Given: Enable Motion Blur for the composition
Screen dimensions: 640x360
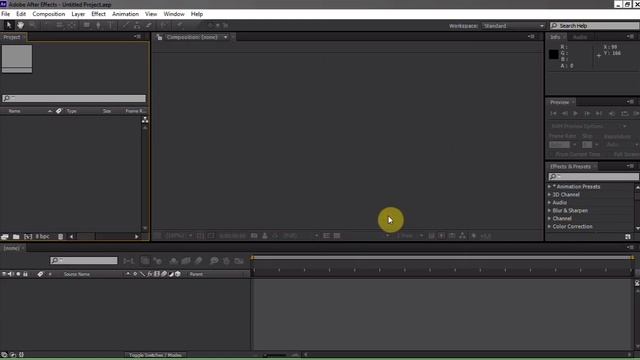Looking at the screenshot, I should [198, 261].
